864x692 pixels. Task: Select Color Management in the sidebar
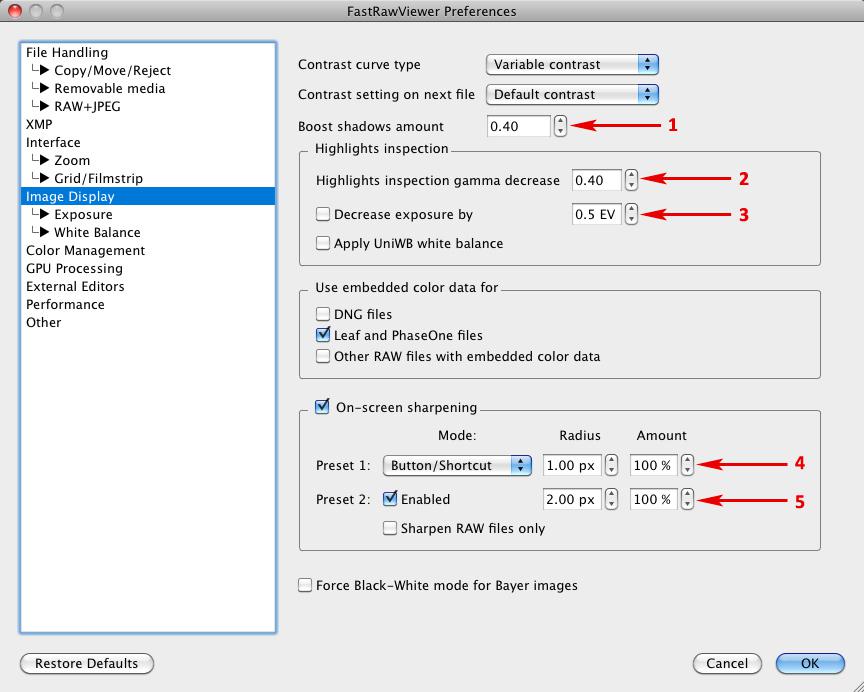(85, 250)
